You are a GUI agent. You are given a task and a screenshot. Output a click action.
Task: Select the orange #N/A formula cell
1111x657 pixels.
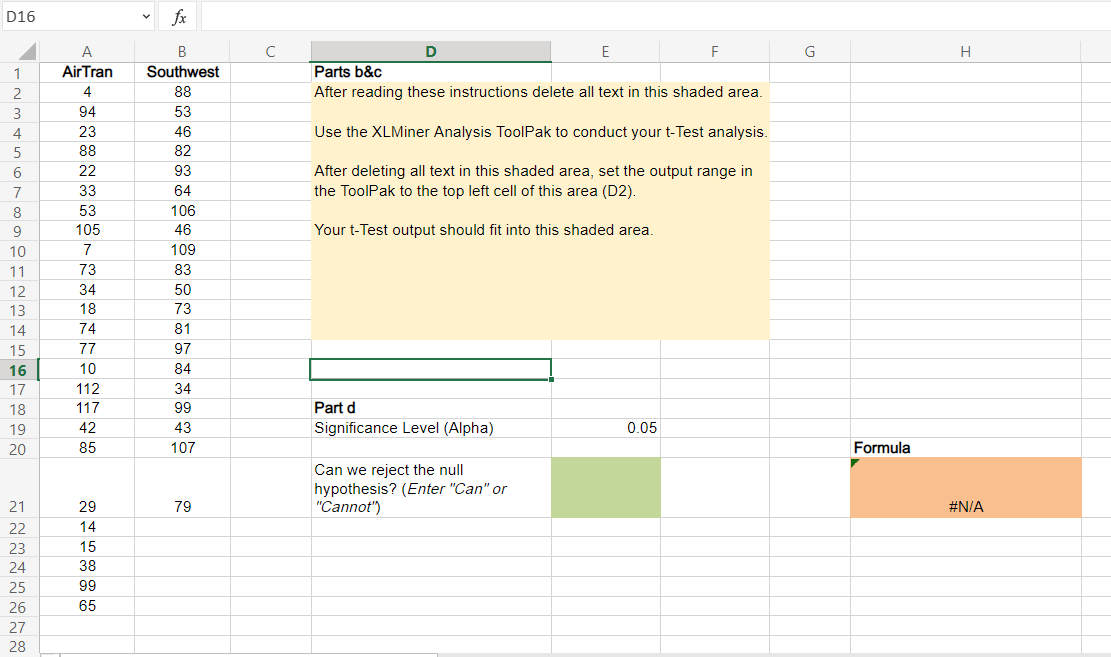(966, 488)
